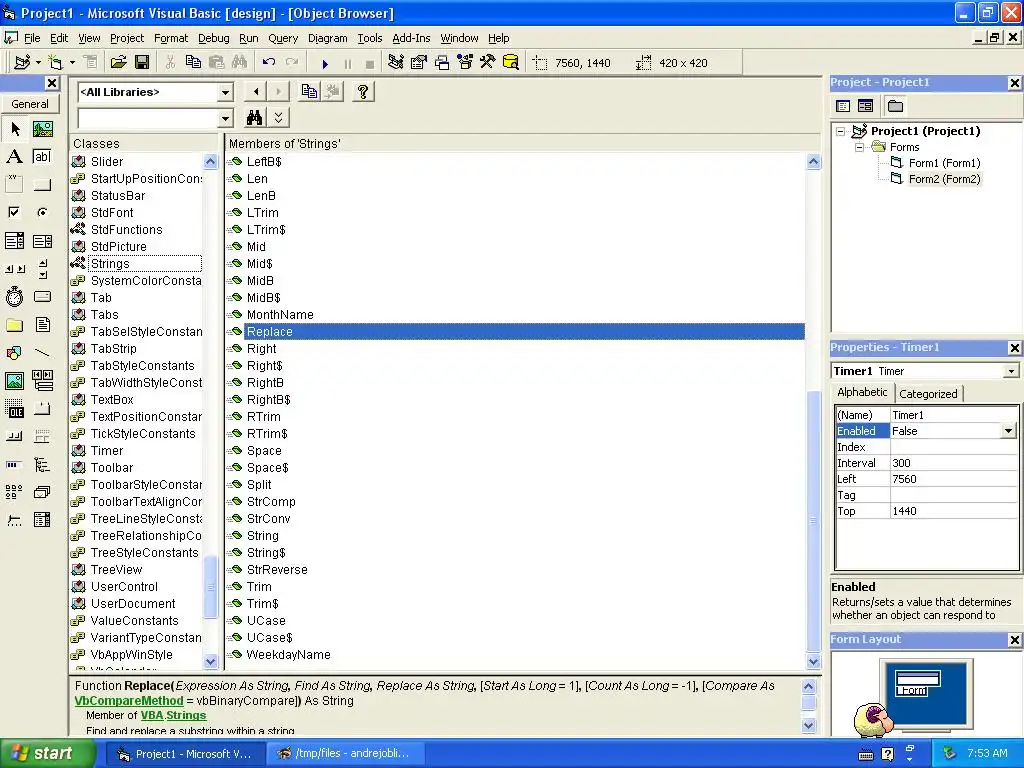The width and height of the screenshot is (1024, 768).
Task: Select the DirListBox folder control in toolbox
Action: pos(15,325)
